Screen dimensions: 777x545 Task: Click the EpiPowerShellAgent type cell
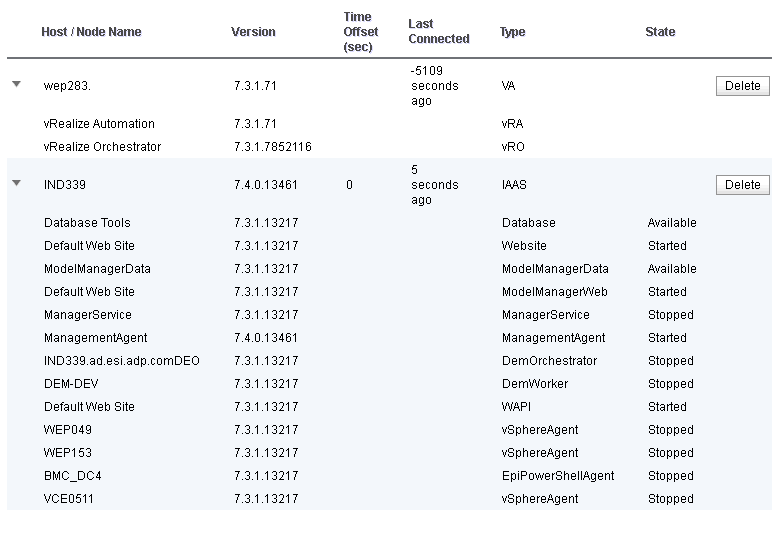pyautogui.click(x=558, y=476)
